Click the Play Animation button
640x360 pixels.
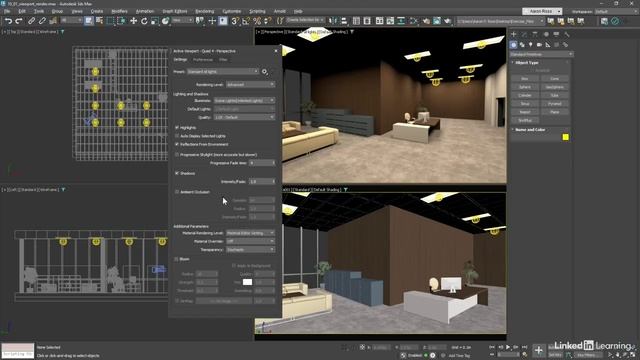pyautogui.click(x=508, y=347)
